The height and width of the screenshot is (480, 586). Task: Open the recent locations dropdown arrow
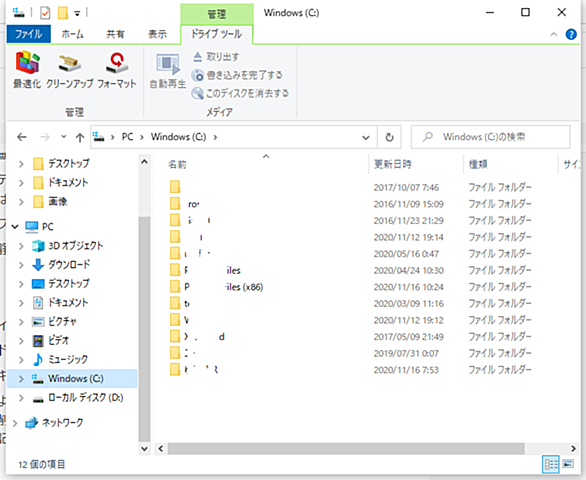(x=64, y=137)
